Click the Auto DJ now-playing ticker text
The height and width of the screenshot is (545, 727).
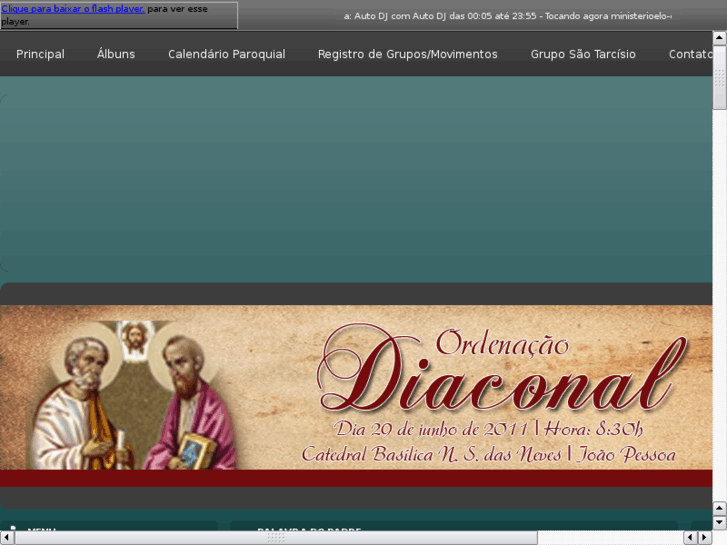[508, 16]
